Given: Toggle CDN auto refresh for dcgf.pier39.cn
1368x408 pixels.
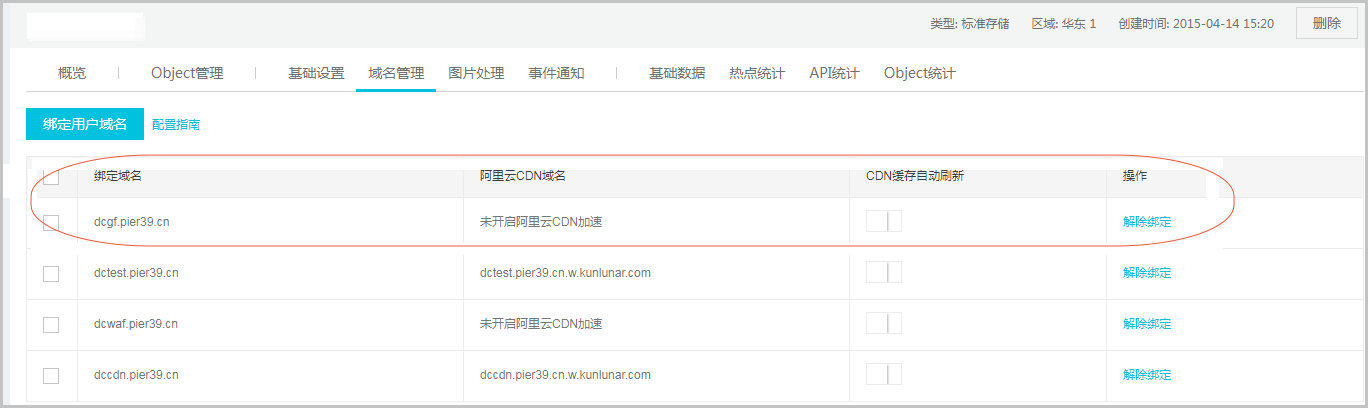Looking at the screenshot, I should point(884,221).
